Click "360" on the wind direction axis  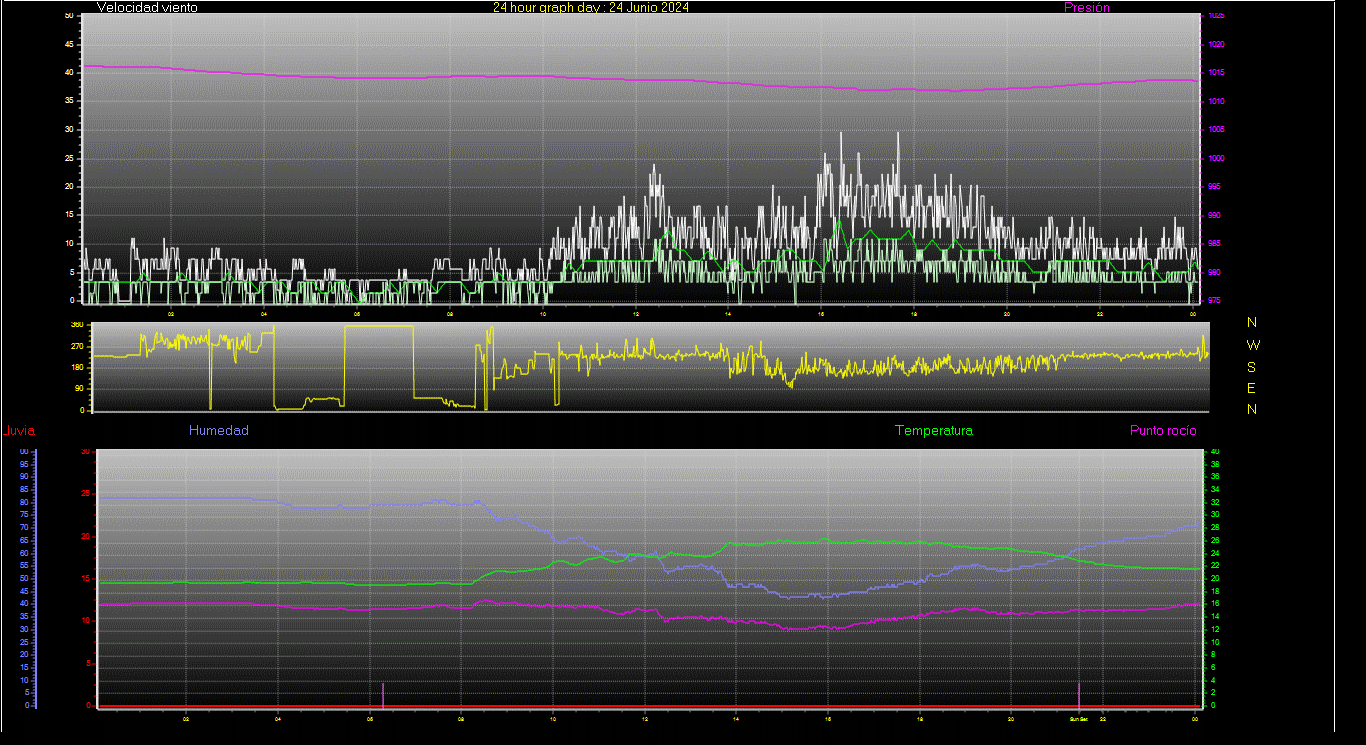click(x=77, y=325)
